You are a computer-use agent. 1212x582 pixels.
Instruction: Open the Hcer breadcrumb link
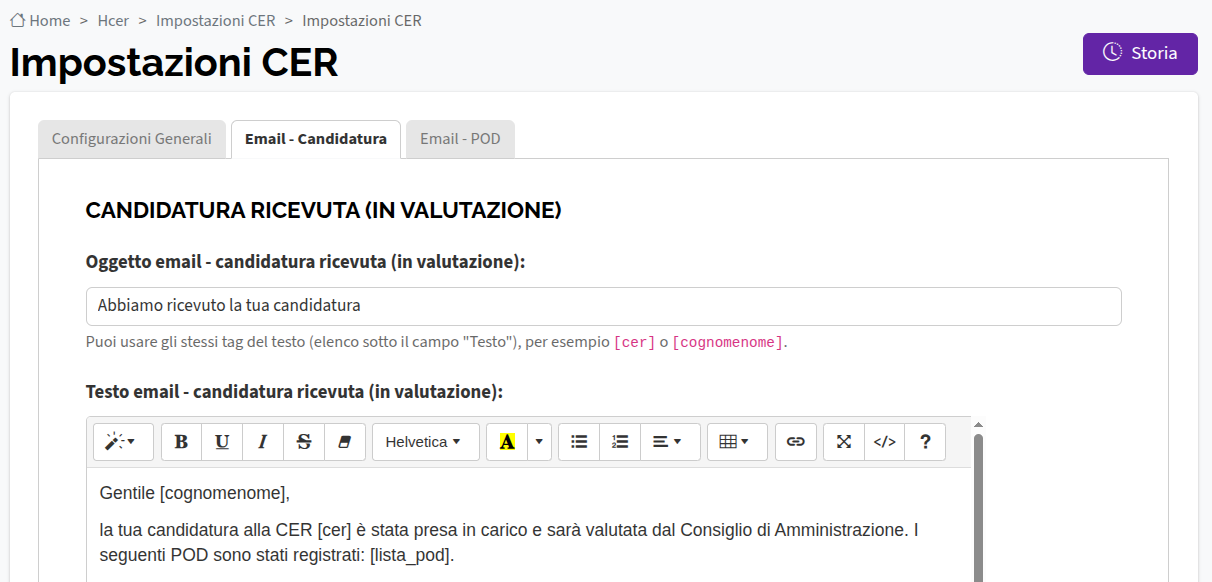pyautogui.click(x=113, y=20)
